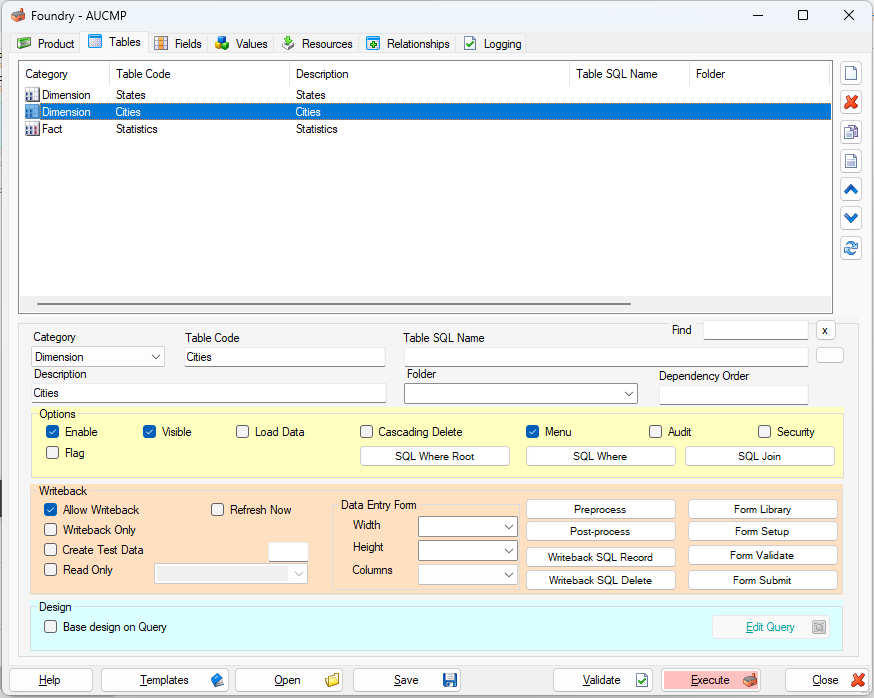
Task: Click the copy table icon
Action: pyautogui.click(x=851, y=132)
